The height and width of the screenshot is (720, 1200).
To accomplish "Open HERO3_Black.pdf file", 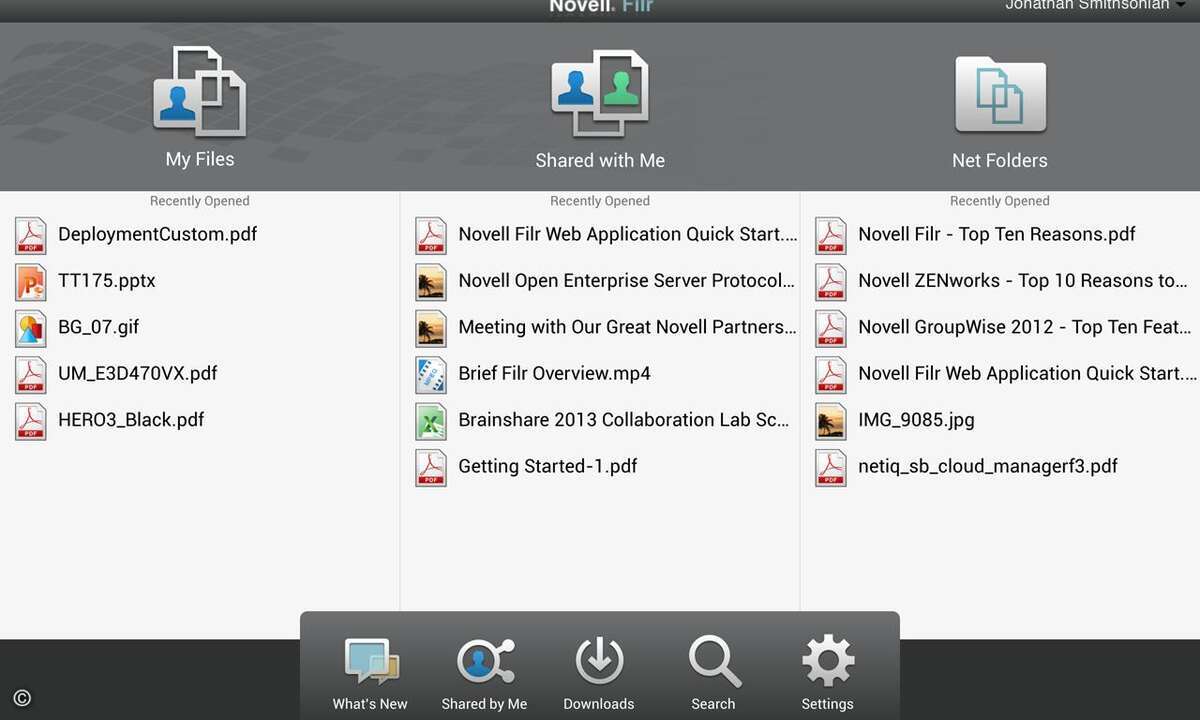I will (131, 420).
